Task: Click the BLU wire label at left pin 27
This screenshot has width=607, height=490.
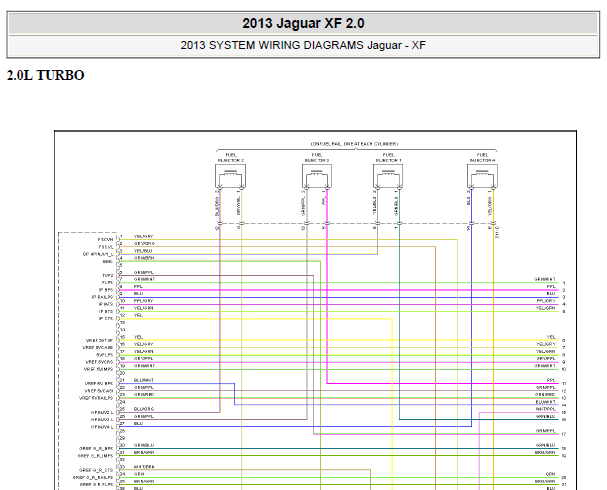Action: 138,423
